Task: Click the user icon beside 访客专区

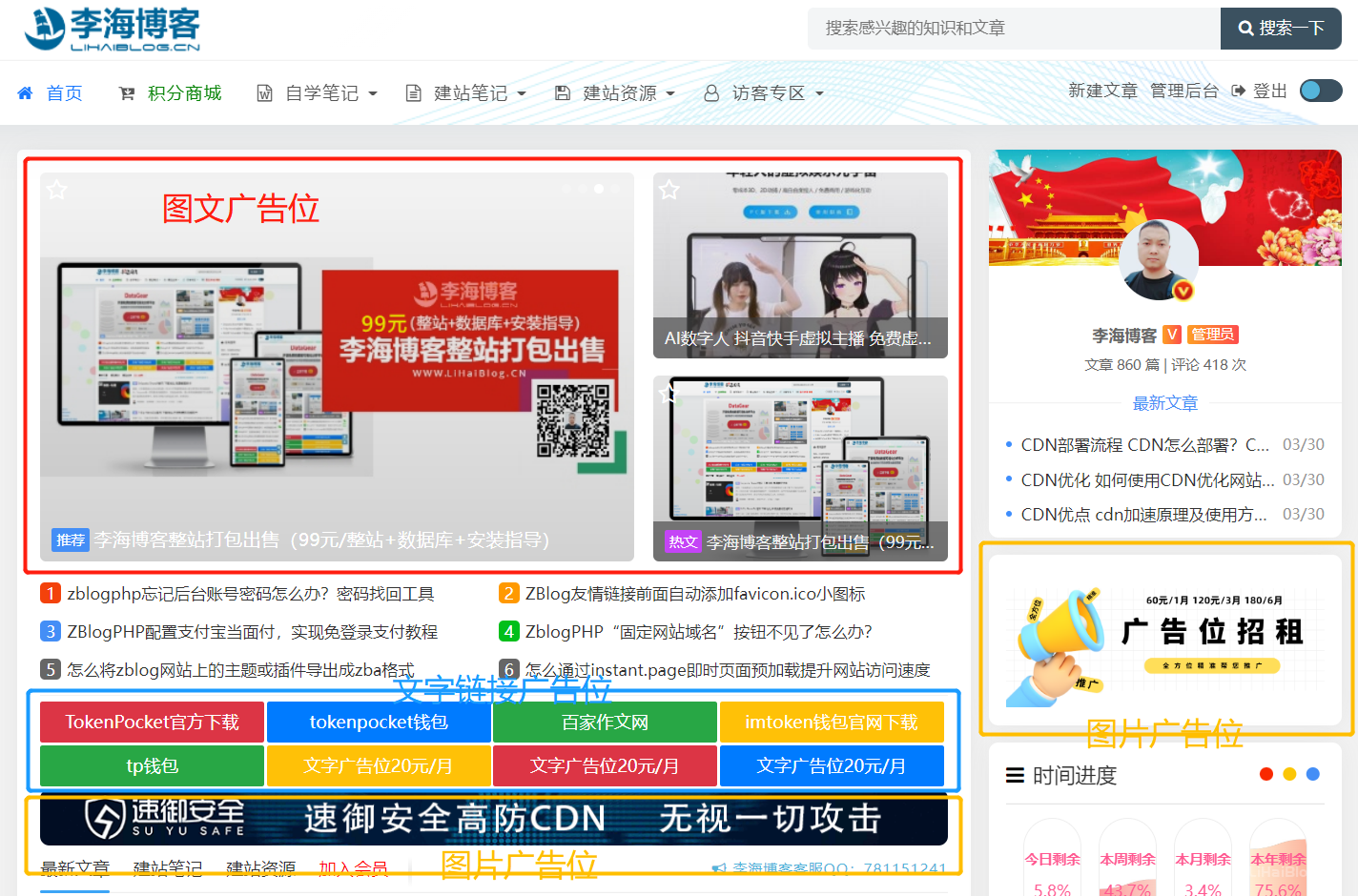Action: tap(711, 93)
